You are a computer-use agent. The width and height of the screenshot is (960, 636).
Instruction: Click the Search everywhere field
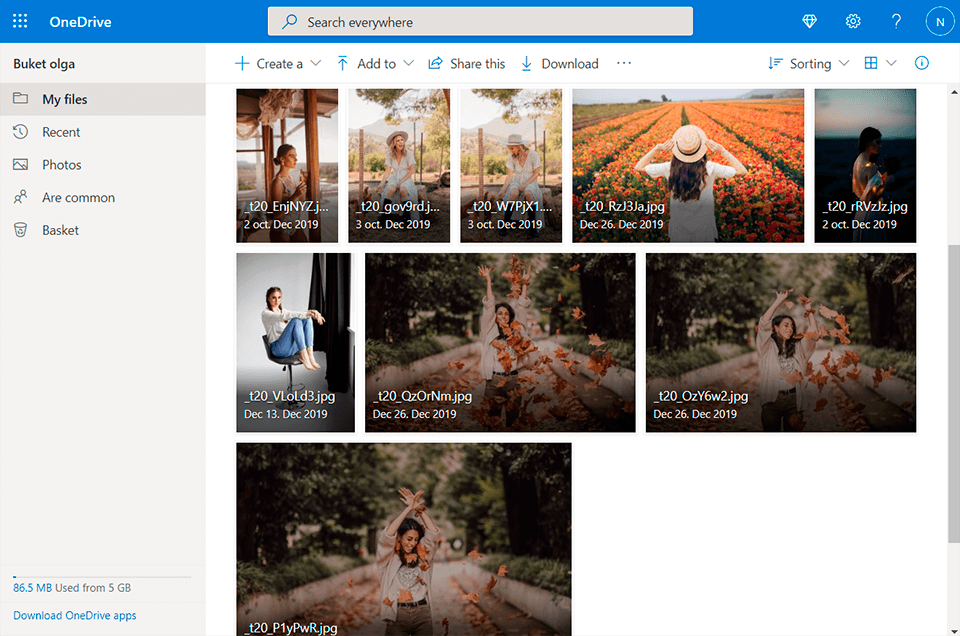pos(480,21)
